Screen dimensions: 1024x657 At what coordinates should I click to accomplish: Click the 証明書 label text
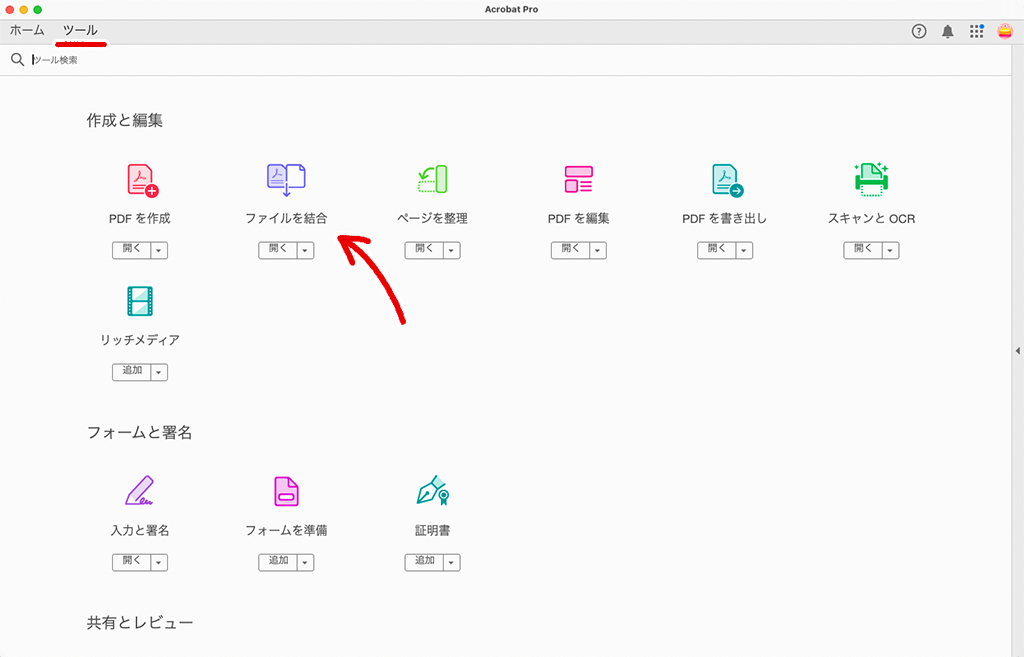(x=432, y=530)
